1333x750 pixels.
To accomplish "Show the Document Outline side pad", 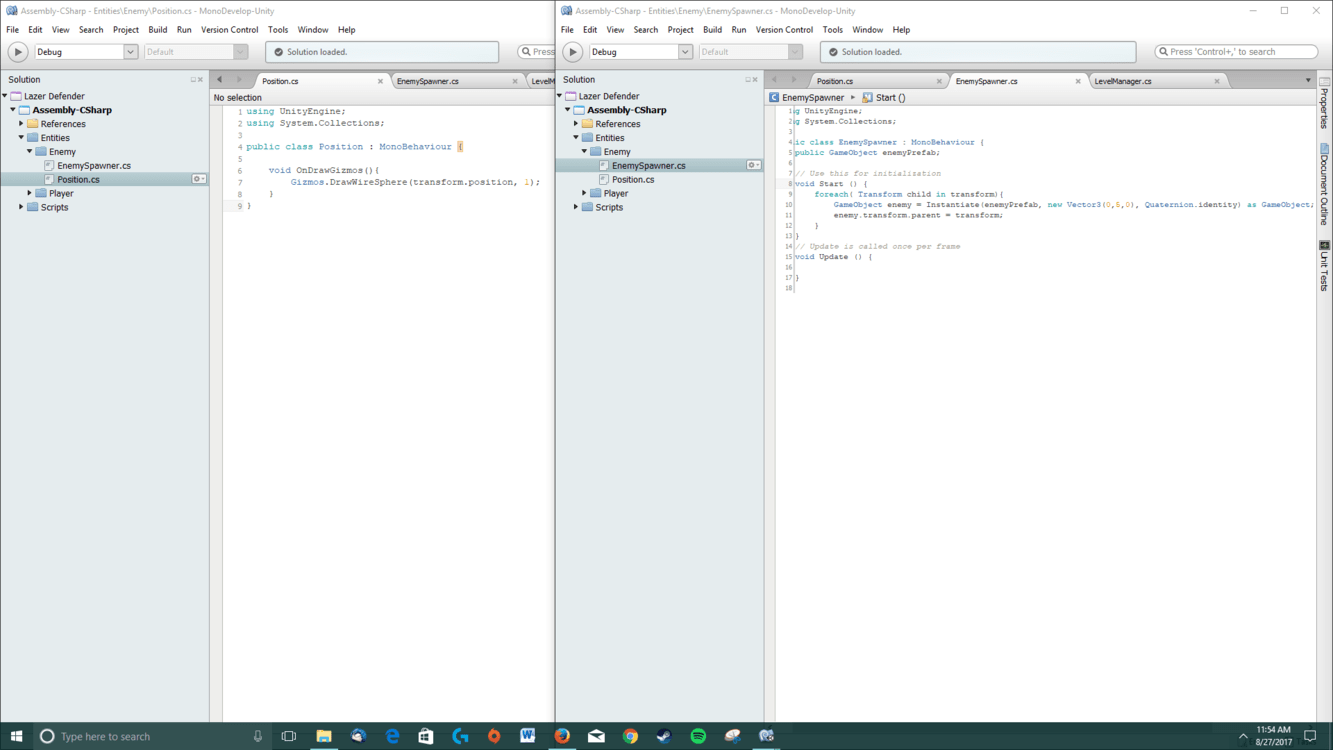I will [x=1324, y=185].
